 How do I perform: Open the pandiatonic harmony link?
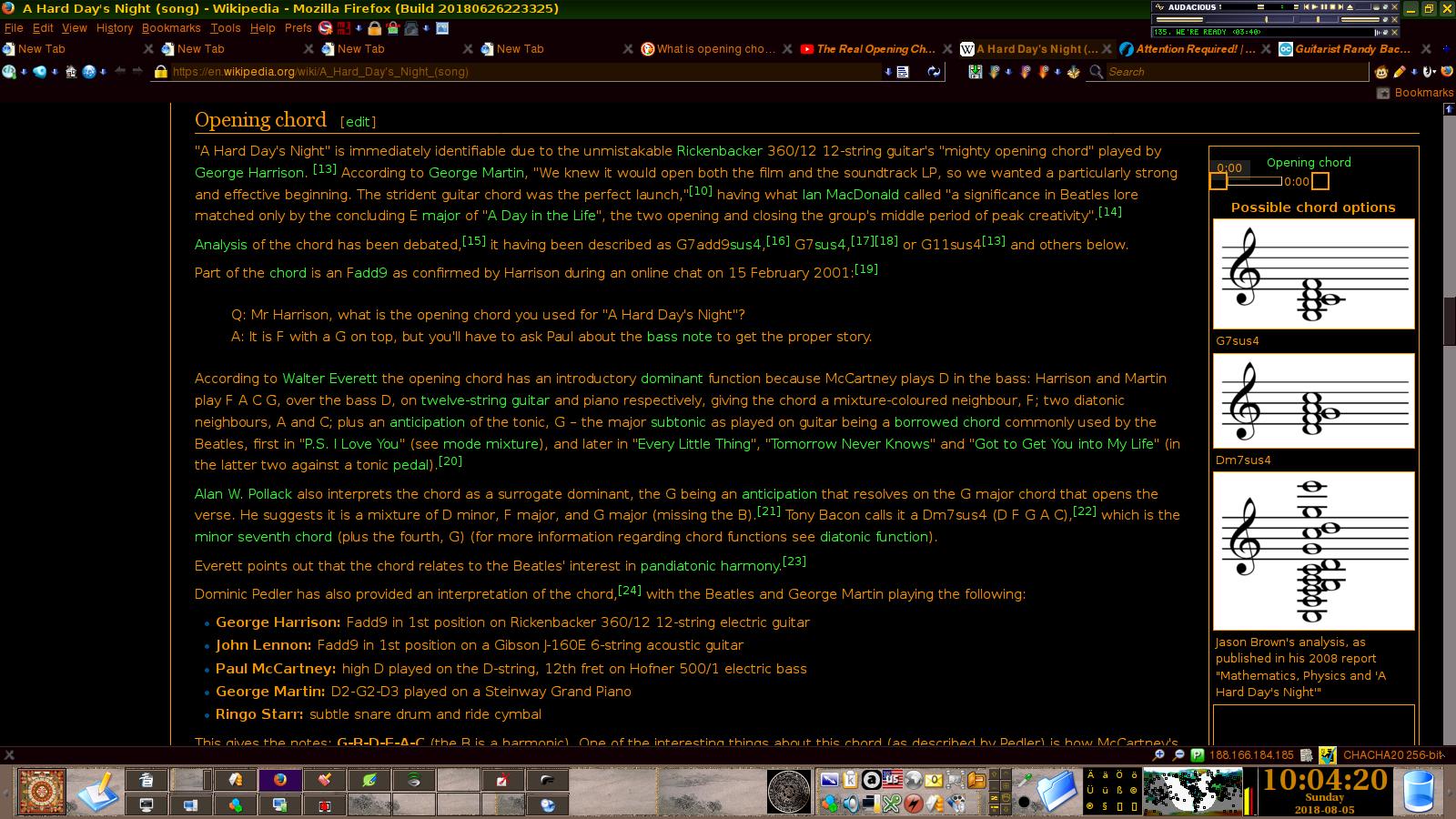coord(711,566)
